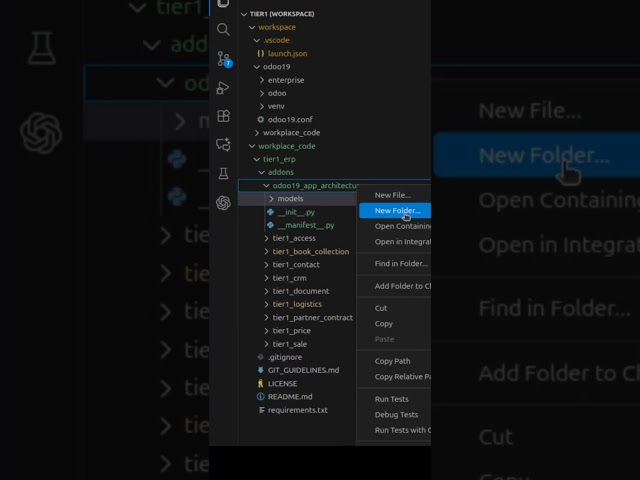Select the green workplace_code root folder
The height and width of the screenshot is (480, 640).
[287, 146]
